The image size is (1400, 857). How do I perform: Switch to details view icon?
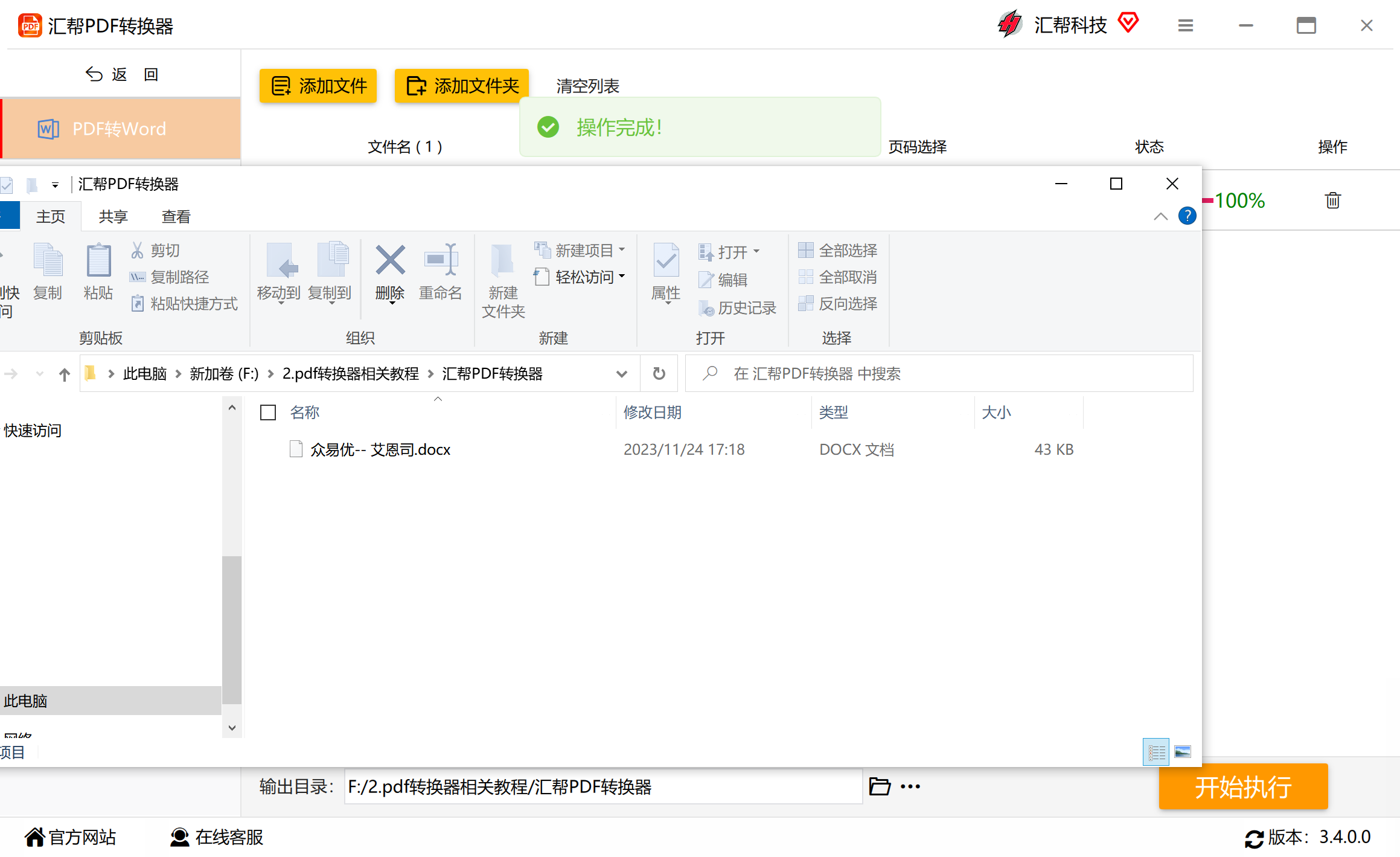pos(1156,752)
